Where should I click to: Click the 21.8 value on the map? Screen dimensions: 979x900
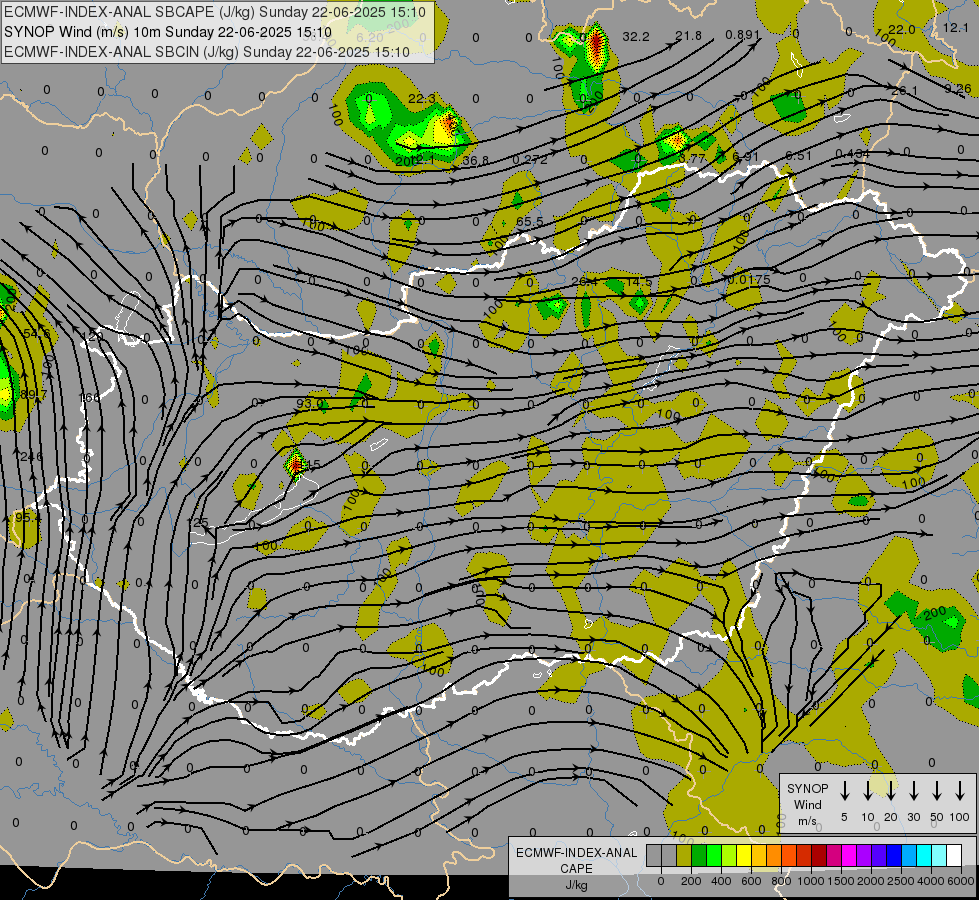[x=688, y=36]
